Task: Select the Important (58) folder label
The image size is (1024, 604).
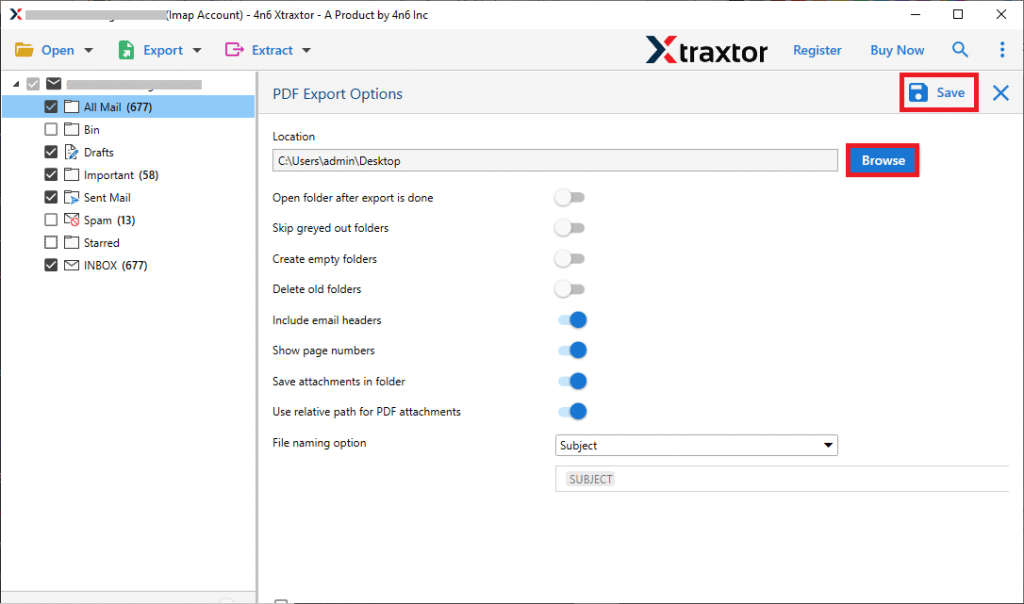Action: 121,175
